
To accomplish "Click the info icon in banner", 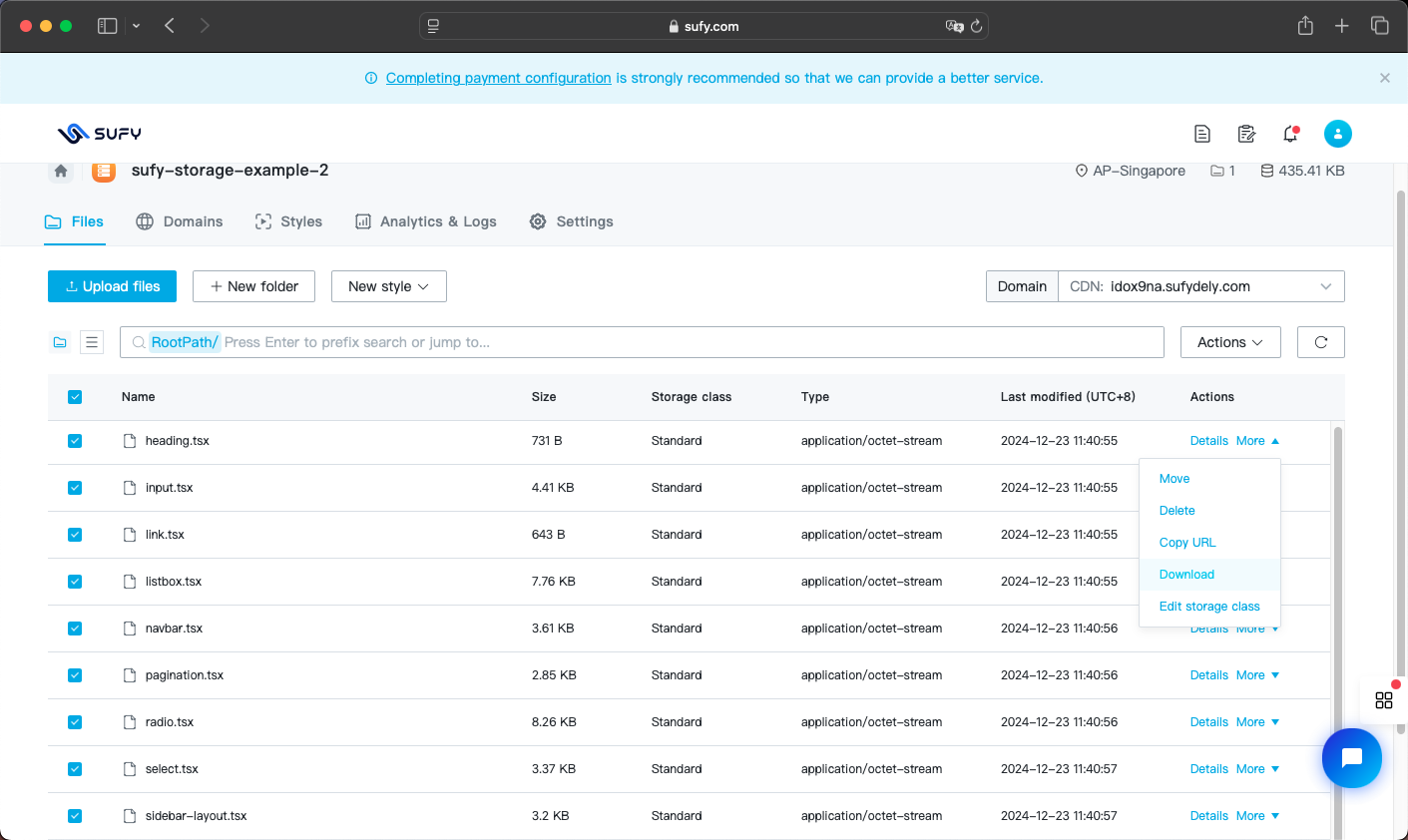I will 371,78.
